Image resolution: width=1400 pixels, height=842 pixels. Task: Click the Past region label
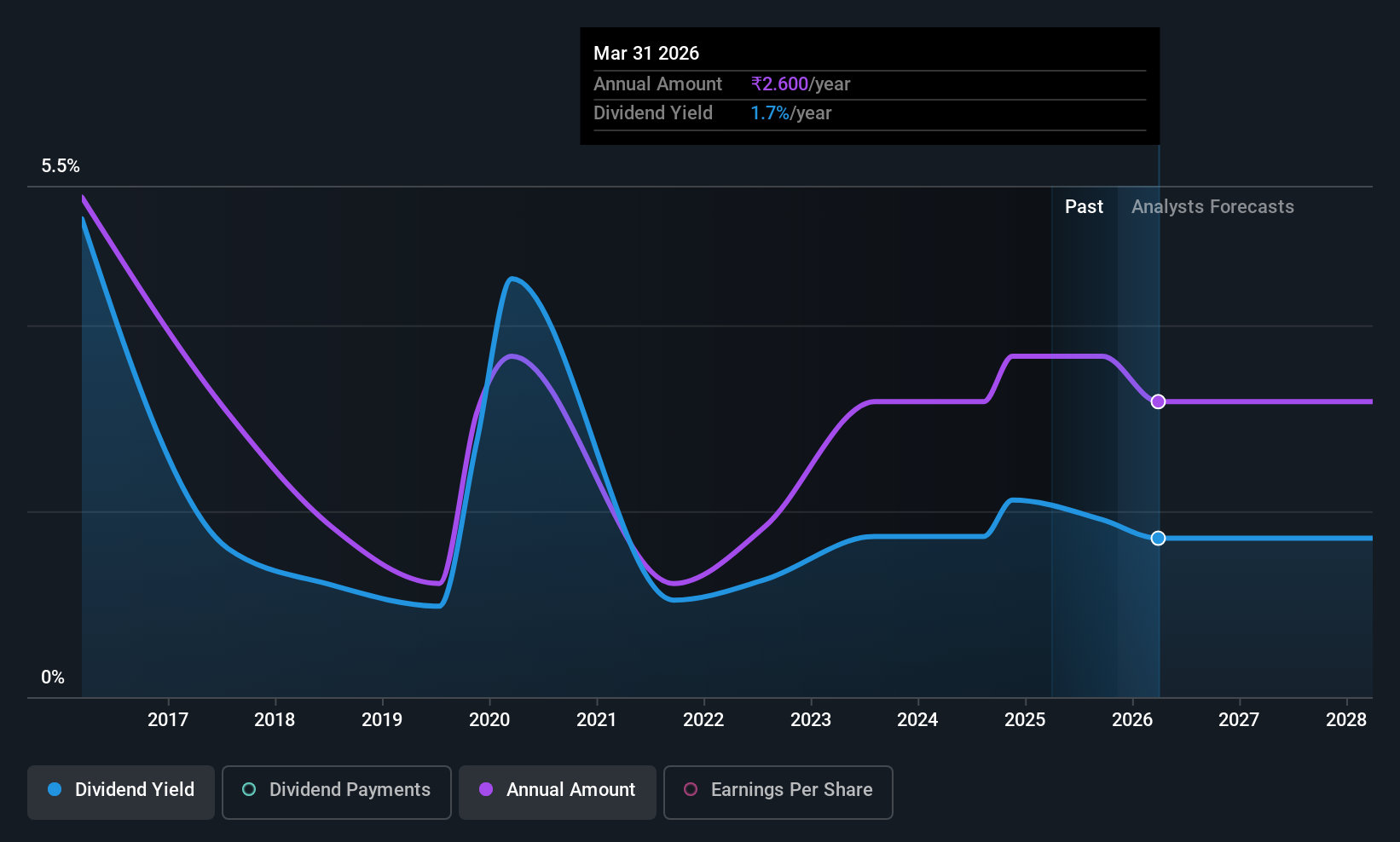[1084, 207]
